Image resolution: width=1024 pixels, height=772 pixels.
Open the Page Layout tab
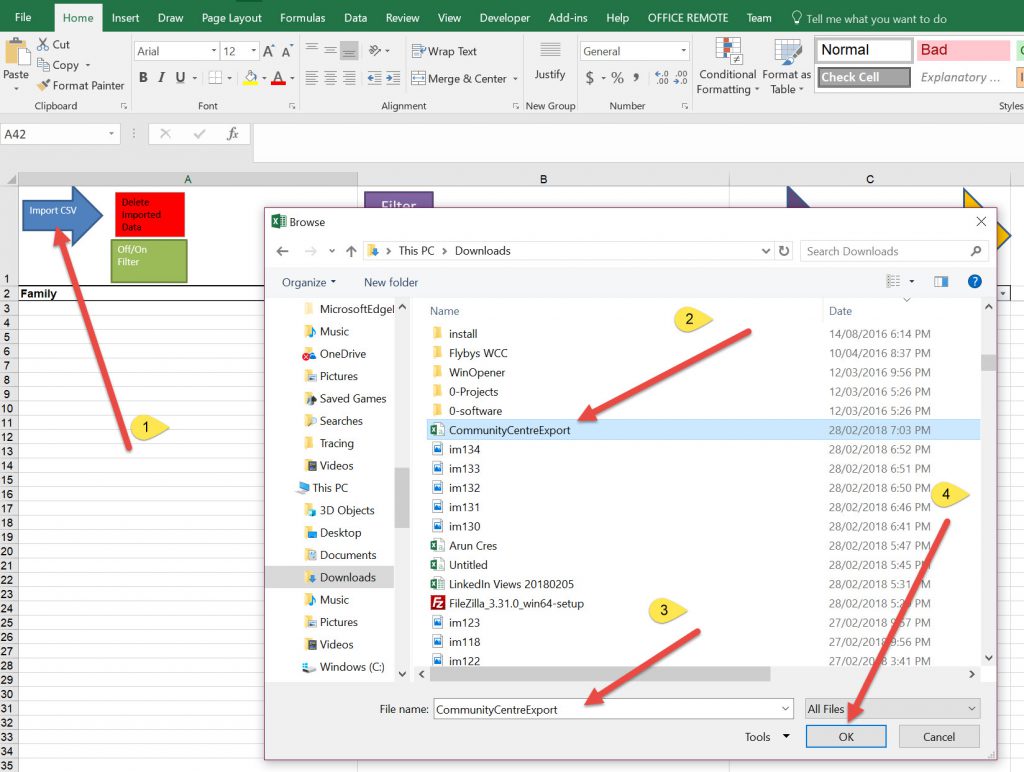tap(232, 18)
